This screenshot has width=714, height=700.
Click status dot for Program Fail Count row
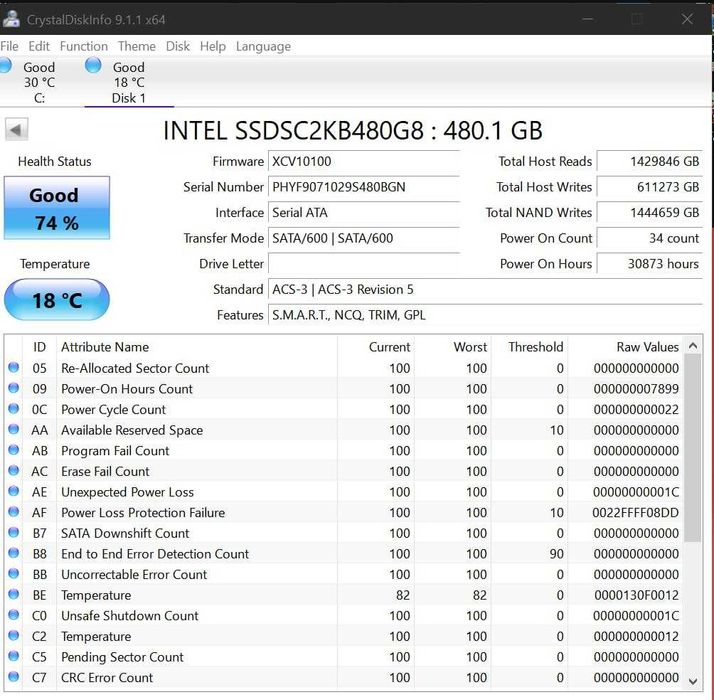click(14, 450)
